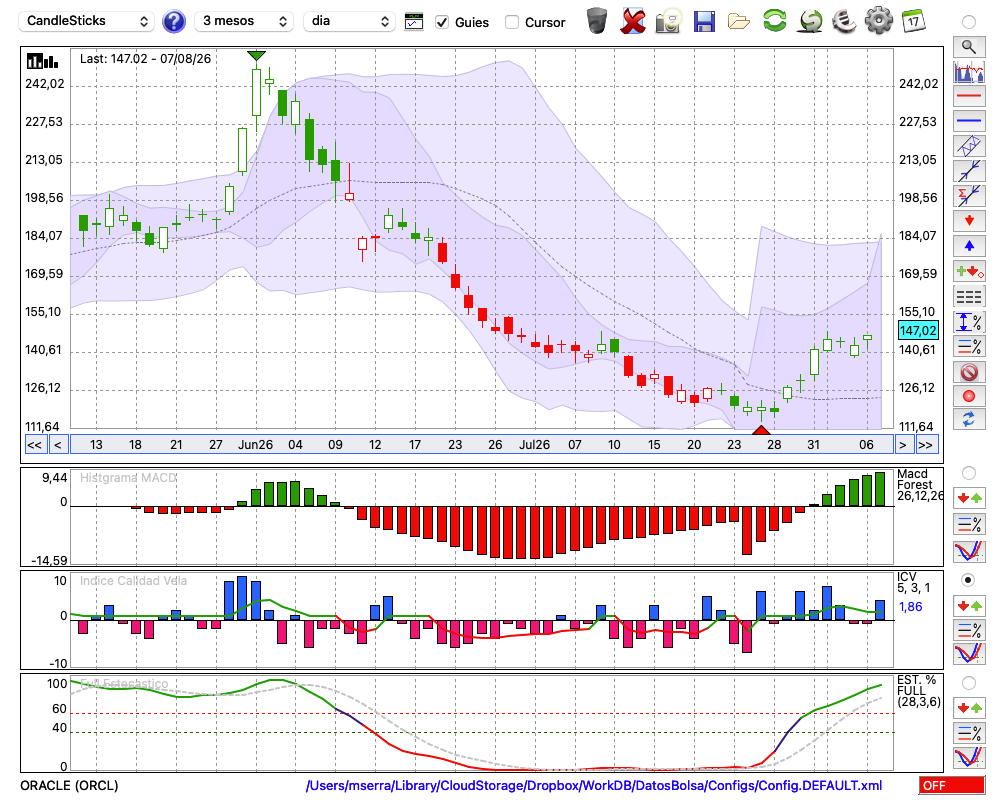The image size is (1000, 800).
Task: Enable the Cursor checkbox
Action: [x=511, y=22]
